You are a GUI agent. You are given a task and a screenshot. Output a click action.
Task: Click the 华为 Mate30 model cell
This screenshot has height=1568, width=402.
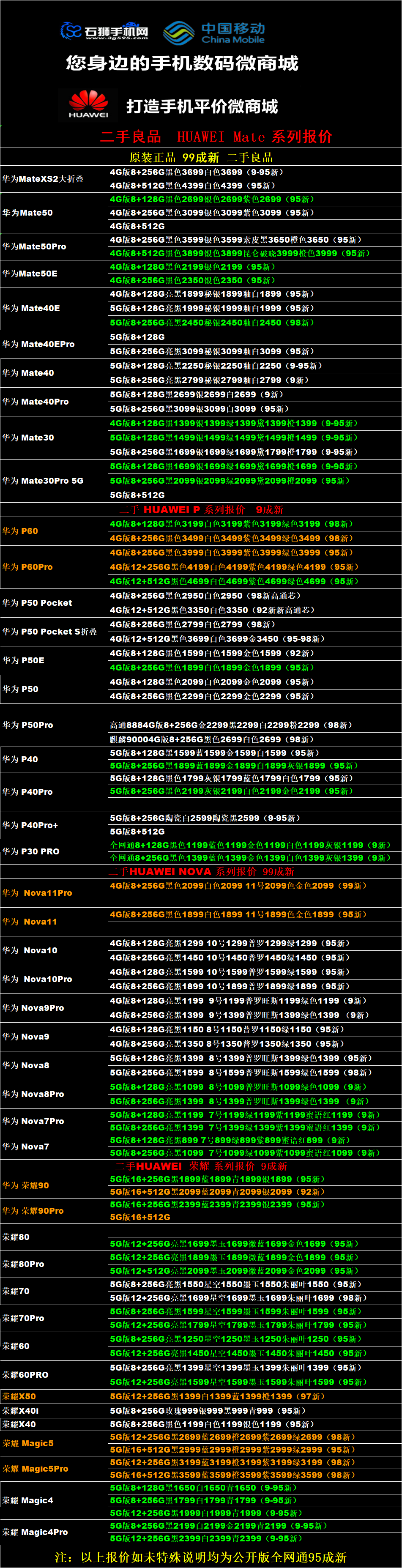pyautogui.click(x=54, y=438)
